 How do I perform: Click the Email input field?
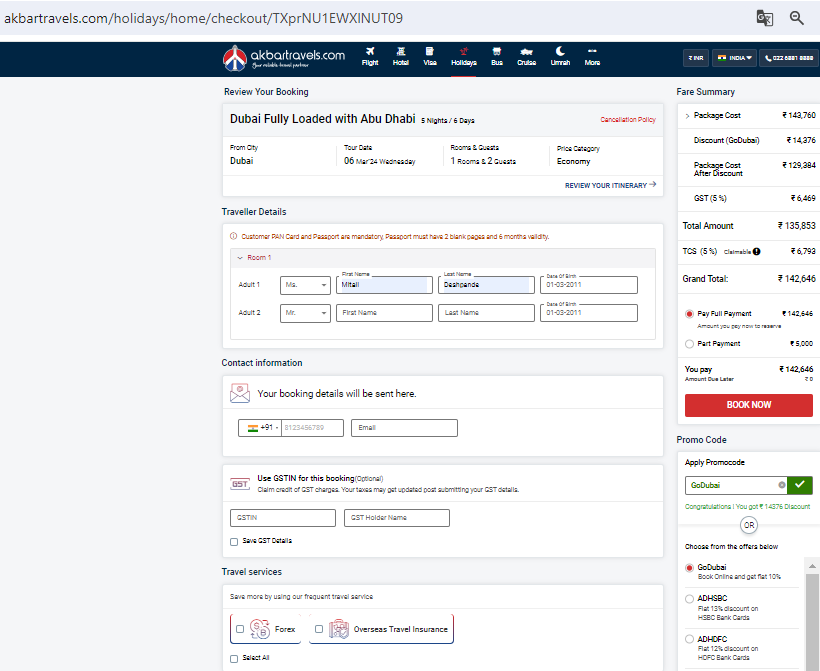coord(404,428)
